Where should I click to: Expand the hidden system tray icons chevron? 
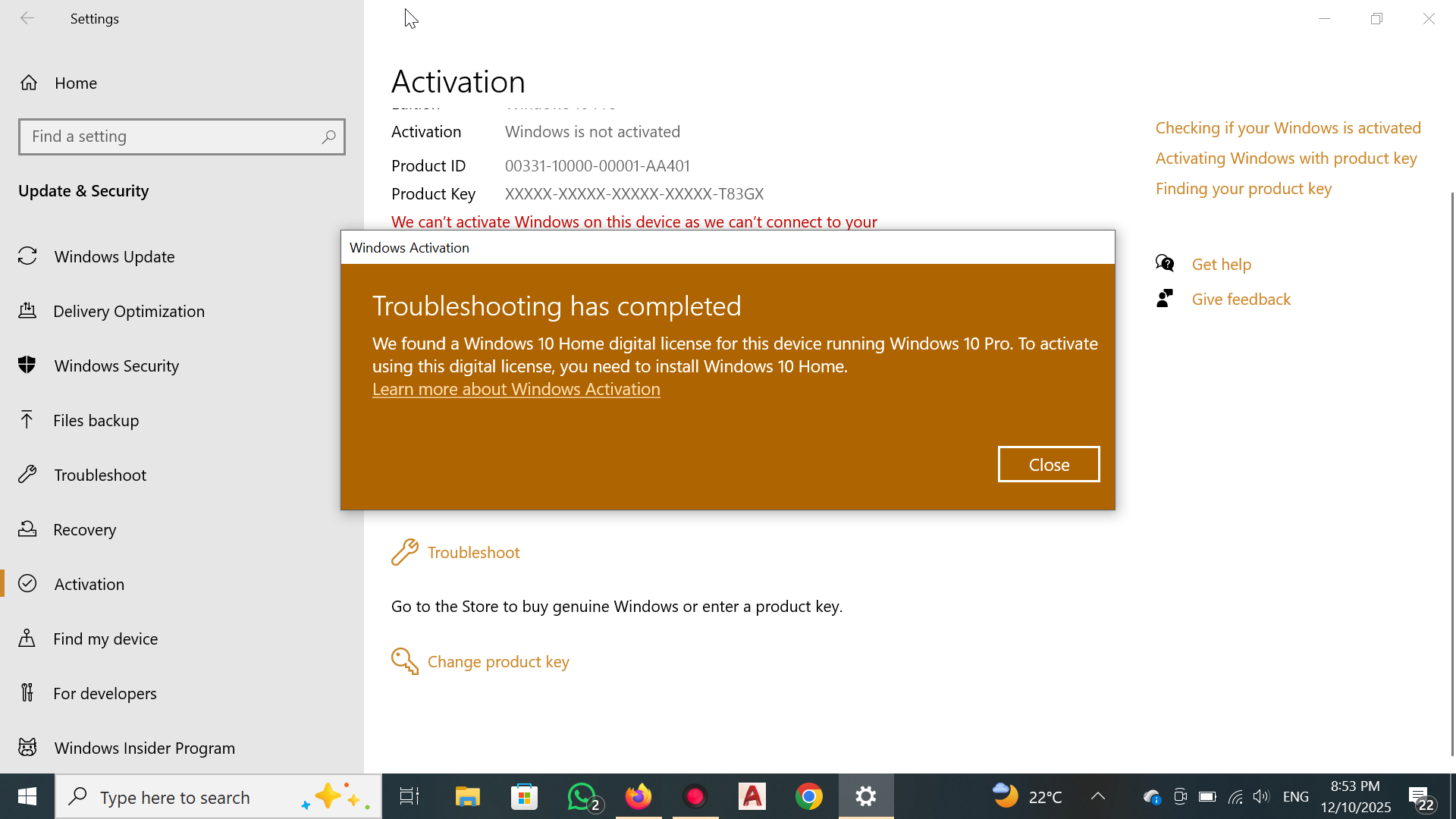(x=1097, y=796)
